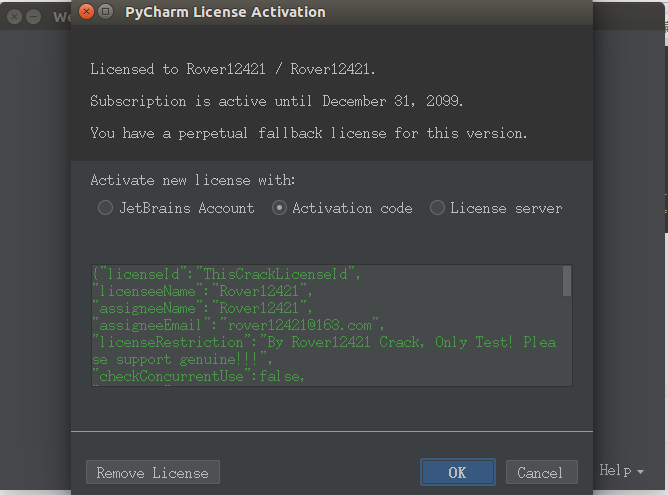The image size is (668, 495).
Task: Click the activation code vertical scrollbar thumb
Action: (567, 281)
